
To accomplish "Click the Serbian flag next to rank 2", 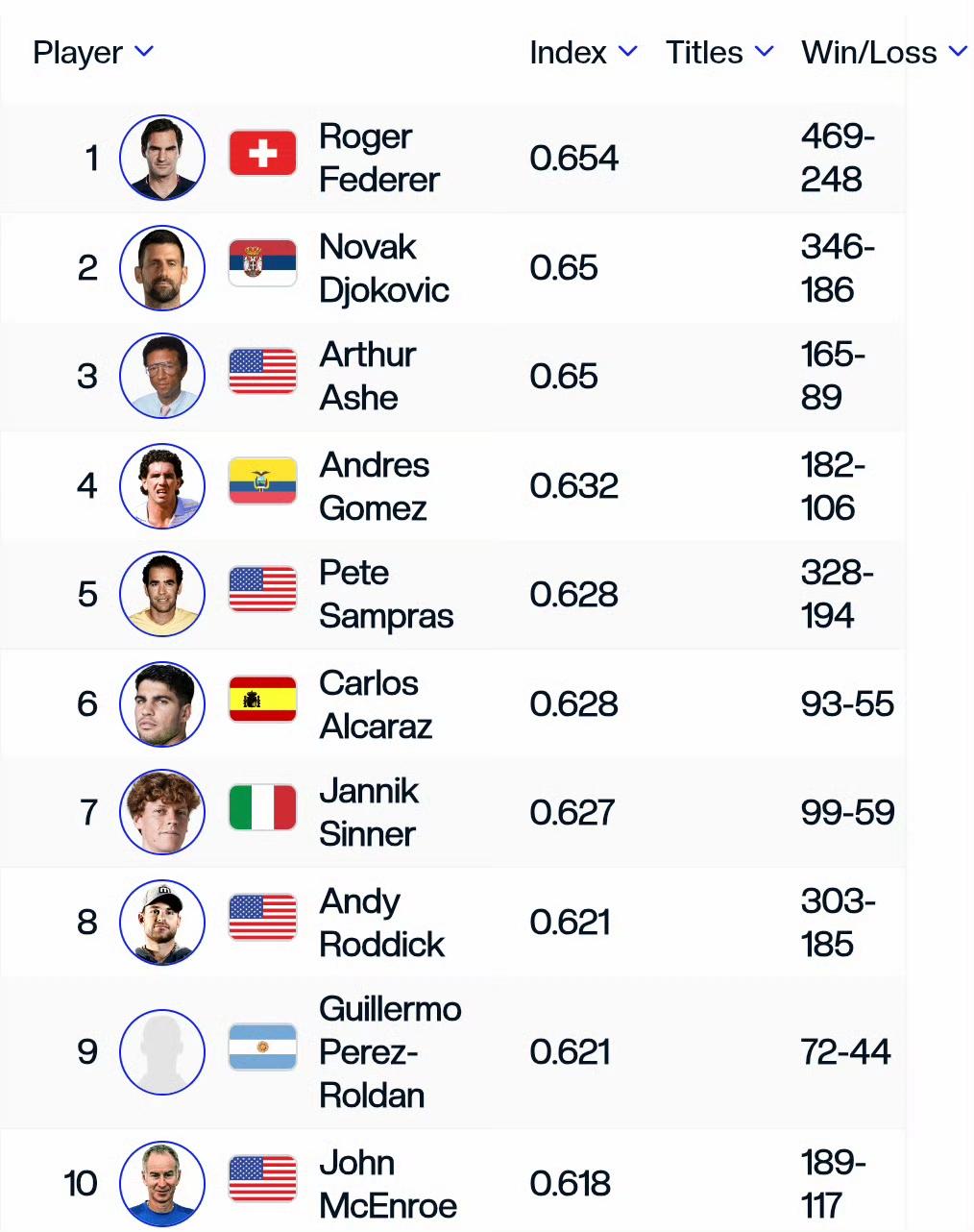I will [x=262, y=263].
